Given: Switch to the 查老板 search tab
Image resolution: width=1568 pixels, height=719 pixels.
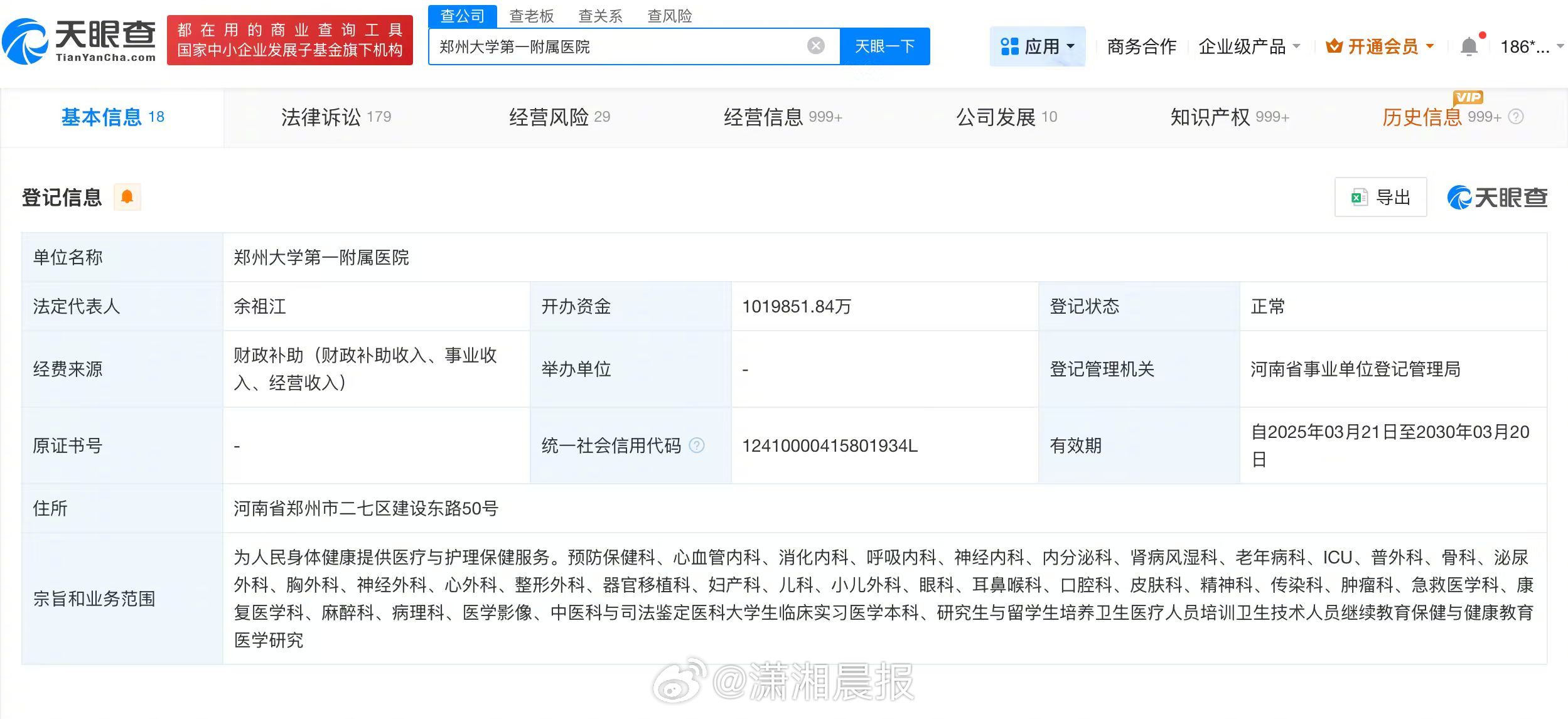Looking at the screenshot, I should pos(531,16).
